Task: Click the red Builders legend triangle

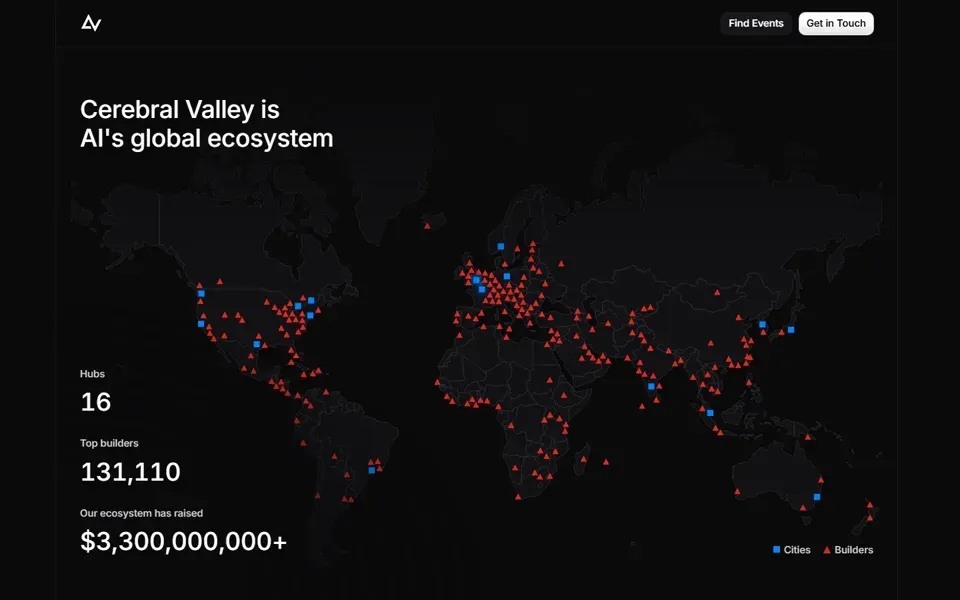Action: [827, 550]
